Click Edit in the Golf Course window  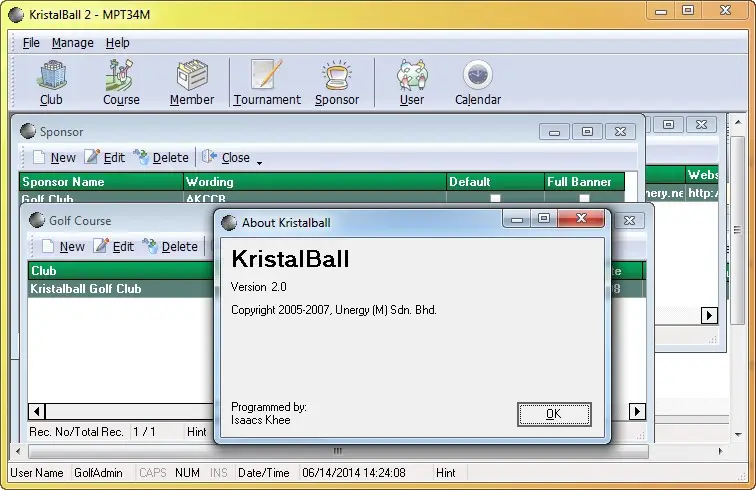coord(114,246)
